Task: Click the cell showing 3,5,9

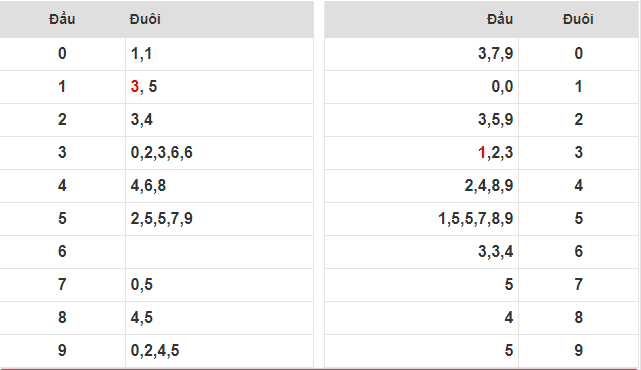Action: click(x=421, y=120)
